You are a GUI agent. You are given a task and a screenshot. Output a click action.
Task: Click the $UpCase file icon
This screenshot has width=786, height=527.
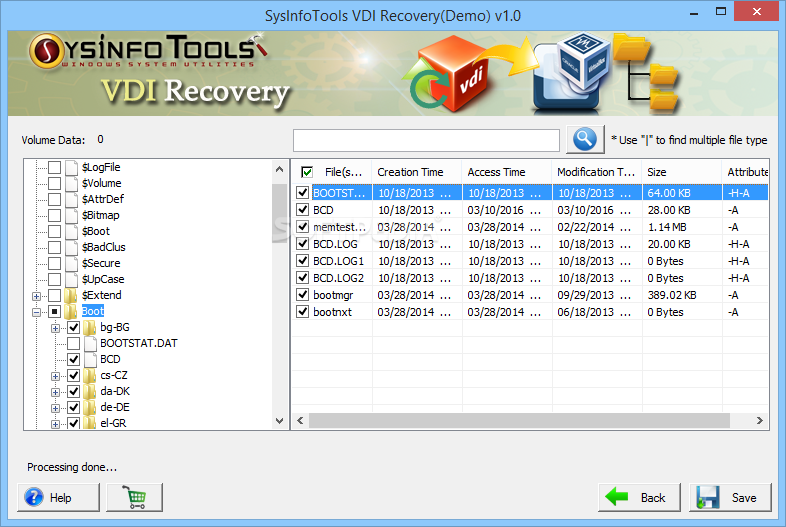click(x=72, y=279)
